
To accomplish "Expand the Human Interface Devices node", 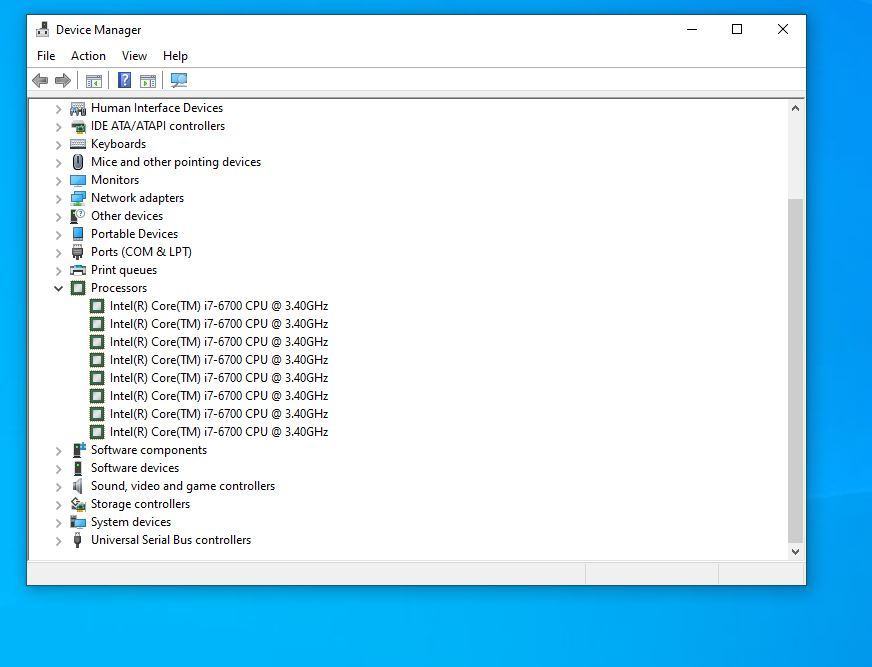I will tap(58, 109).
